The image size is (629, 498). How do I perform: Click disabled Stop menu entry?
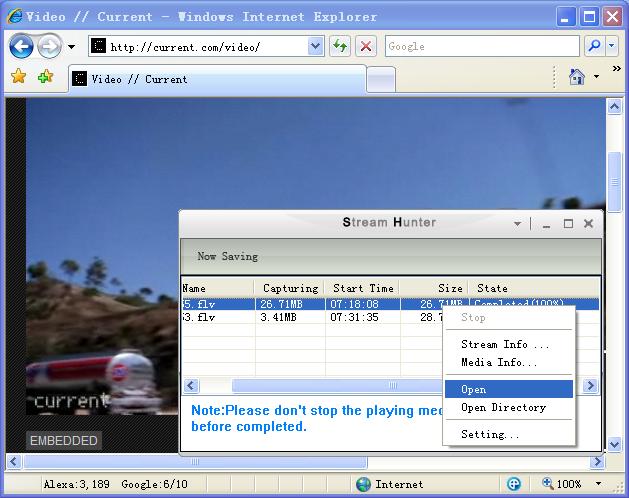coord(509,317)
